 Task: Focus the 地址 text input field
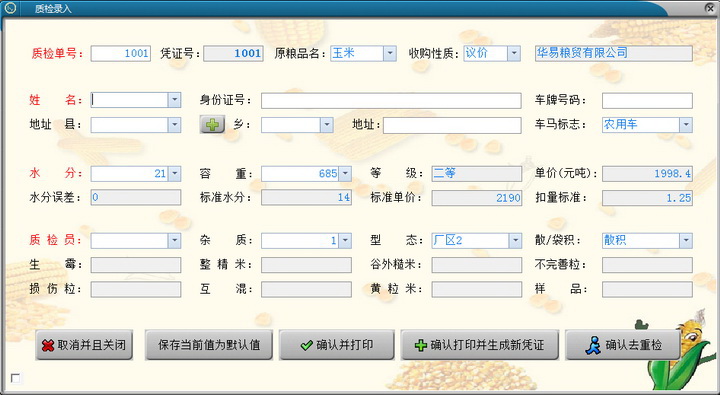tap(452, 125)
